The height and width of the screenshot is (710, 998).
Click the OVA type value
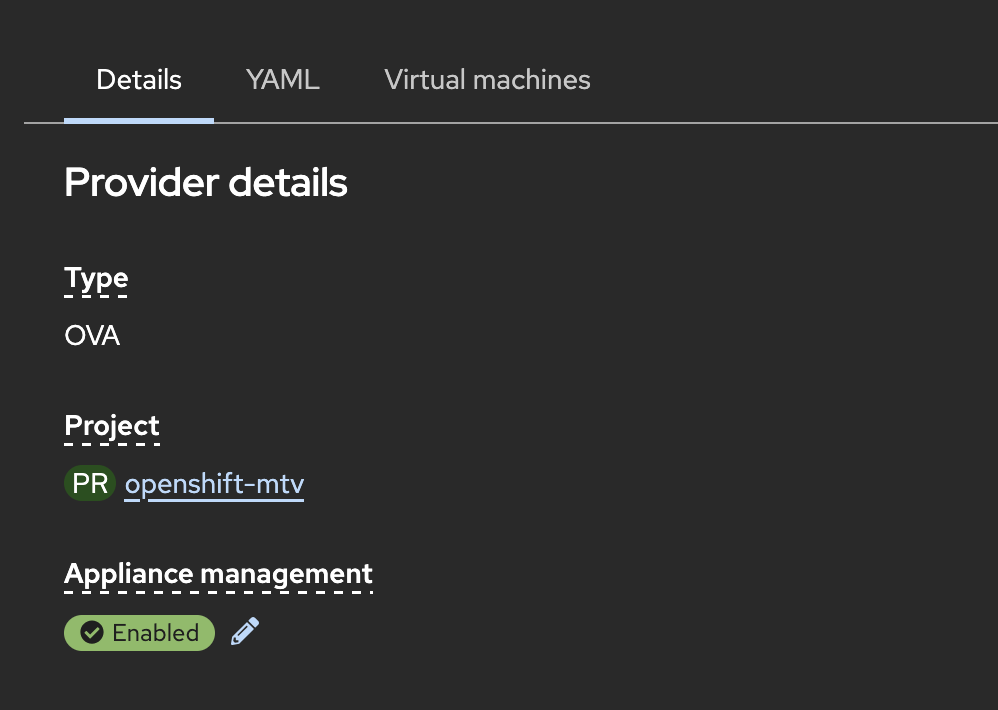coord(92,336)
